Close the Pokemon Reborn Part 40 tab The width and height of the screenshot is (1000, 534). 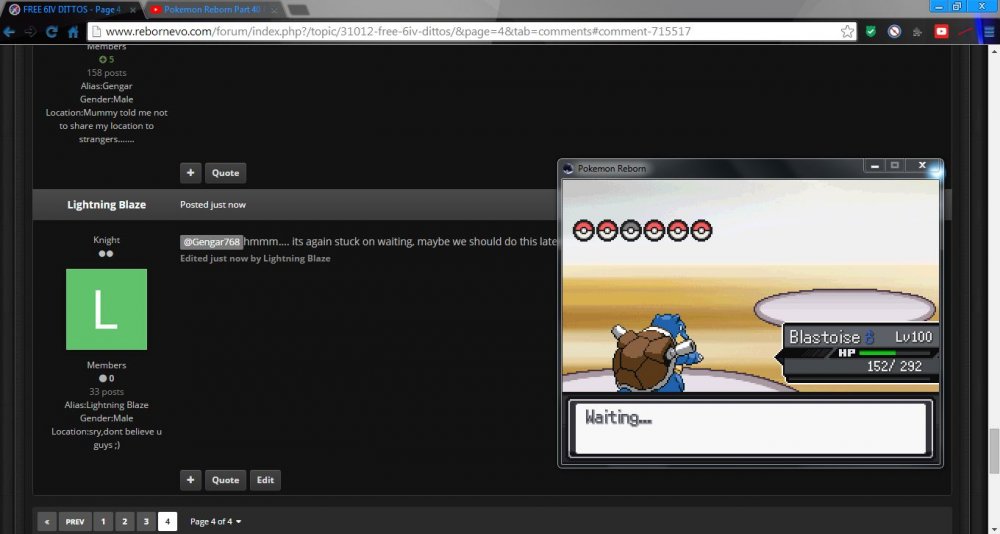273,9
